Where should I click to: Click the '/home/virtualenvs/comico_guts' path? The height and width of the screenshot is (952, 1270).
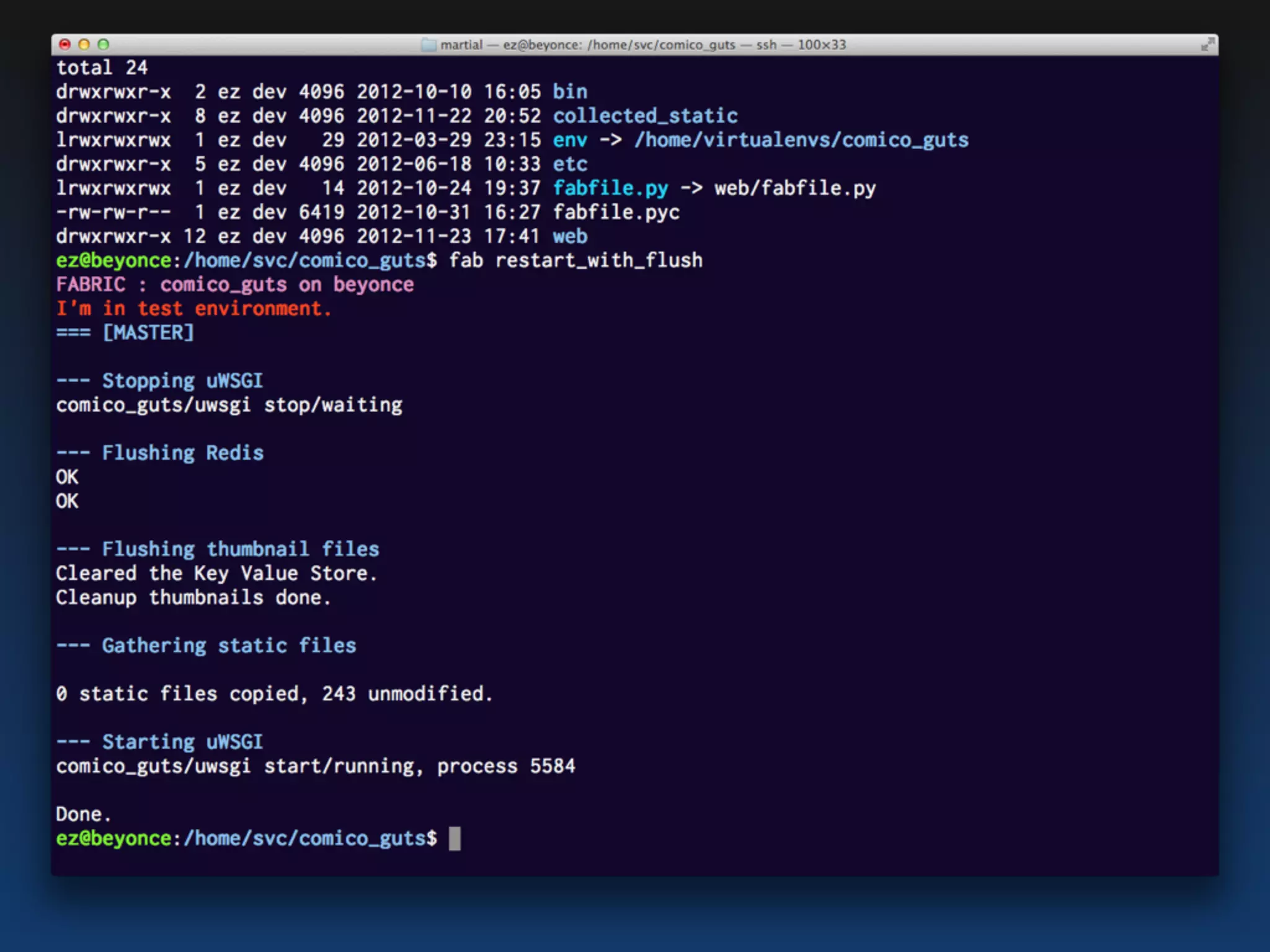click(x=801, y=140)
